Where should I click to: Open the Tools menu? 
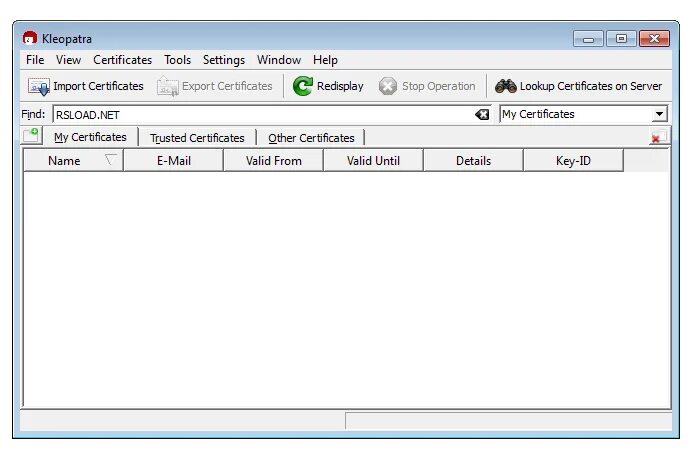(177, 60)
